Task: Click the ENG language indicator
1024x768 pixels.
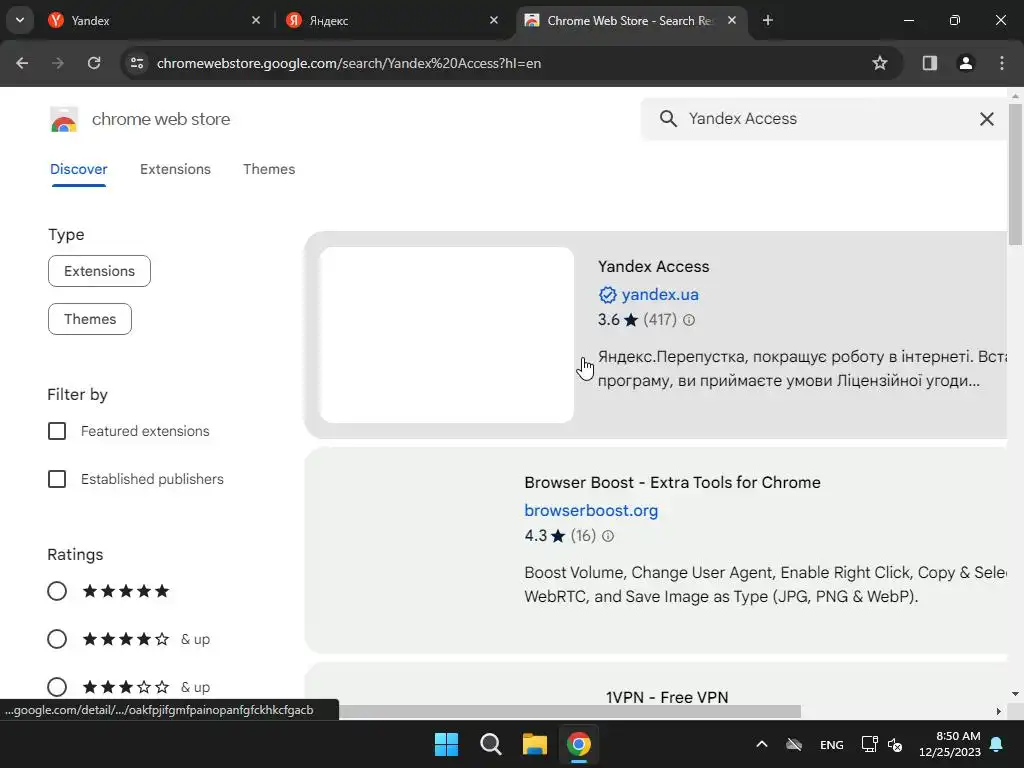Action: (x=831, y=745)
